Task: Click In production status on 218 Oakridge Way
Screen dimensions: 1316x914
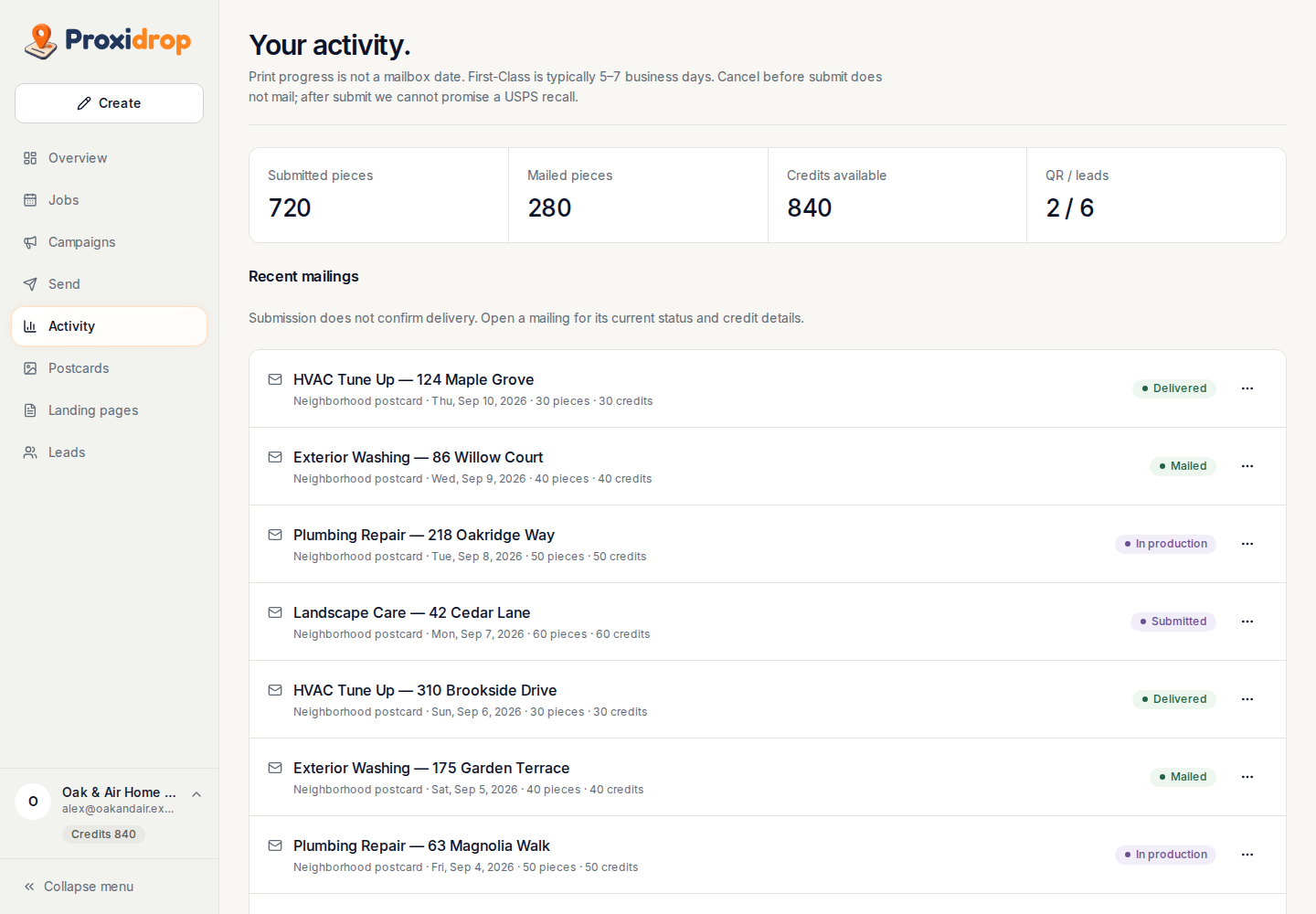Action: (1165, 544)
